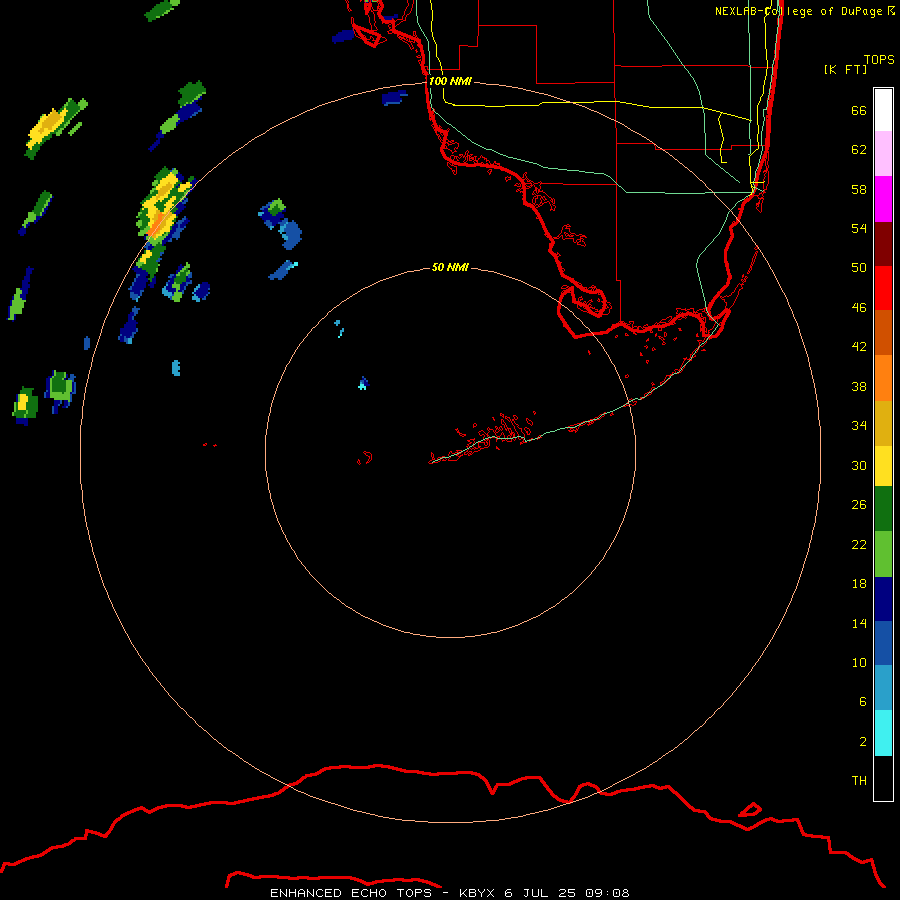
Task: Click the "[K FT]" units label
Action: [845, 69]
